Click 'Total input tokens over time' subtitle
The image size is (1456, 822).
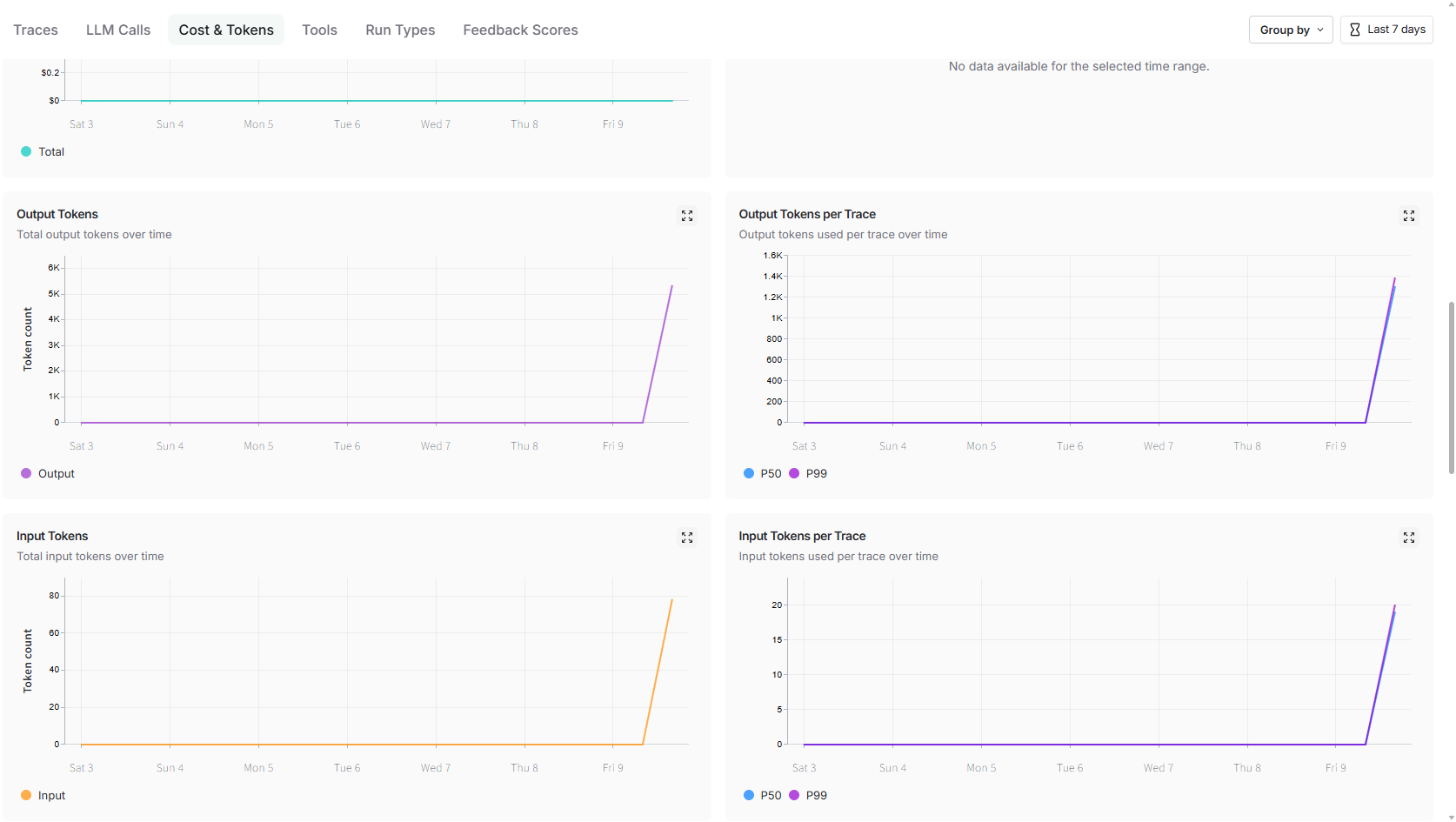click(x=90, y=556)
